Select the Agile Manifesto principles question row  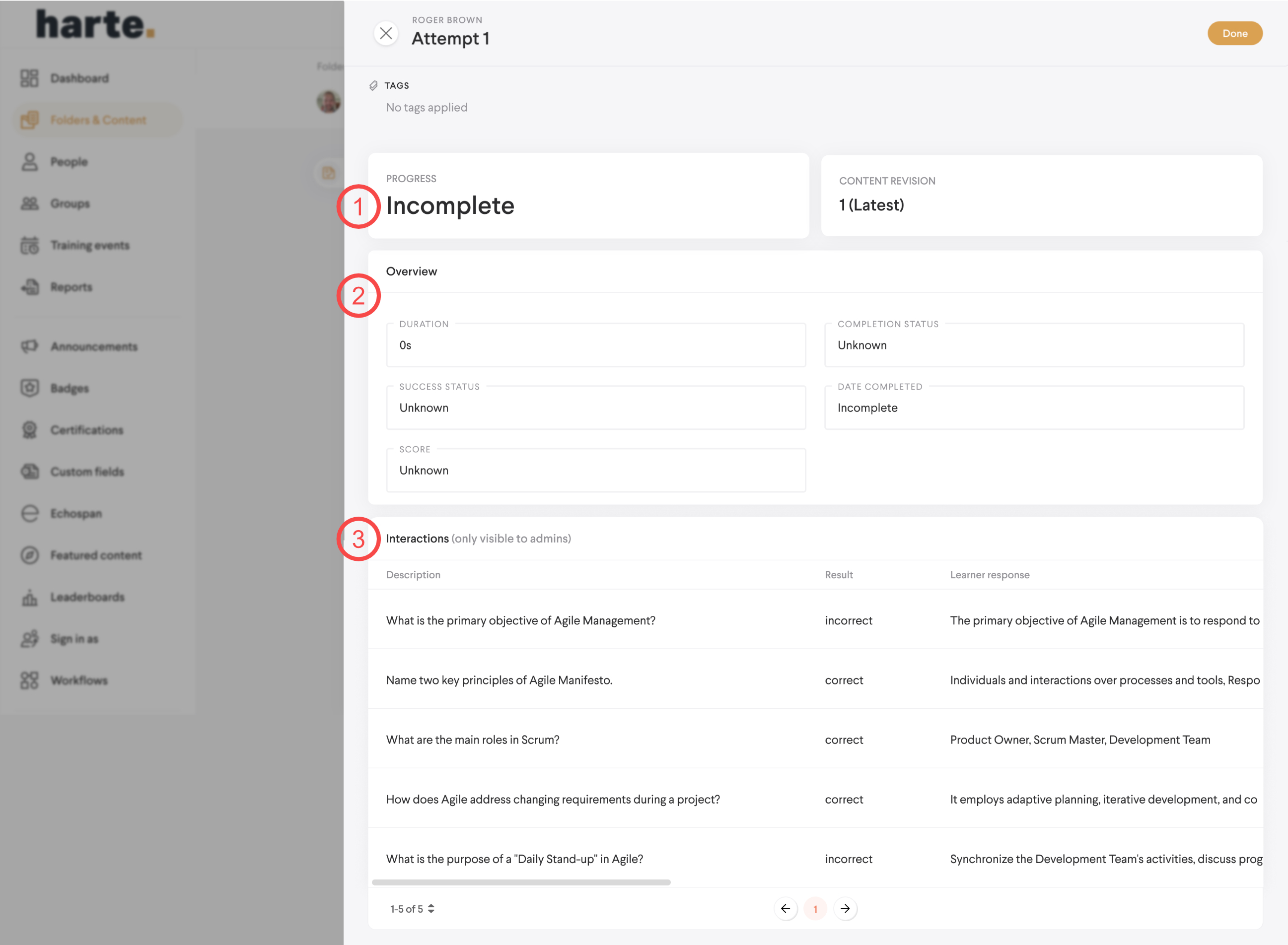coord(499,680)
